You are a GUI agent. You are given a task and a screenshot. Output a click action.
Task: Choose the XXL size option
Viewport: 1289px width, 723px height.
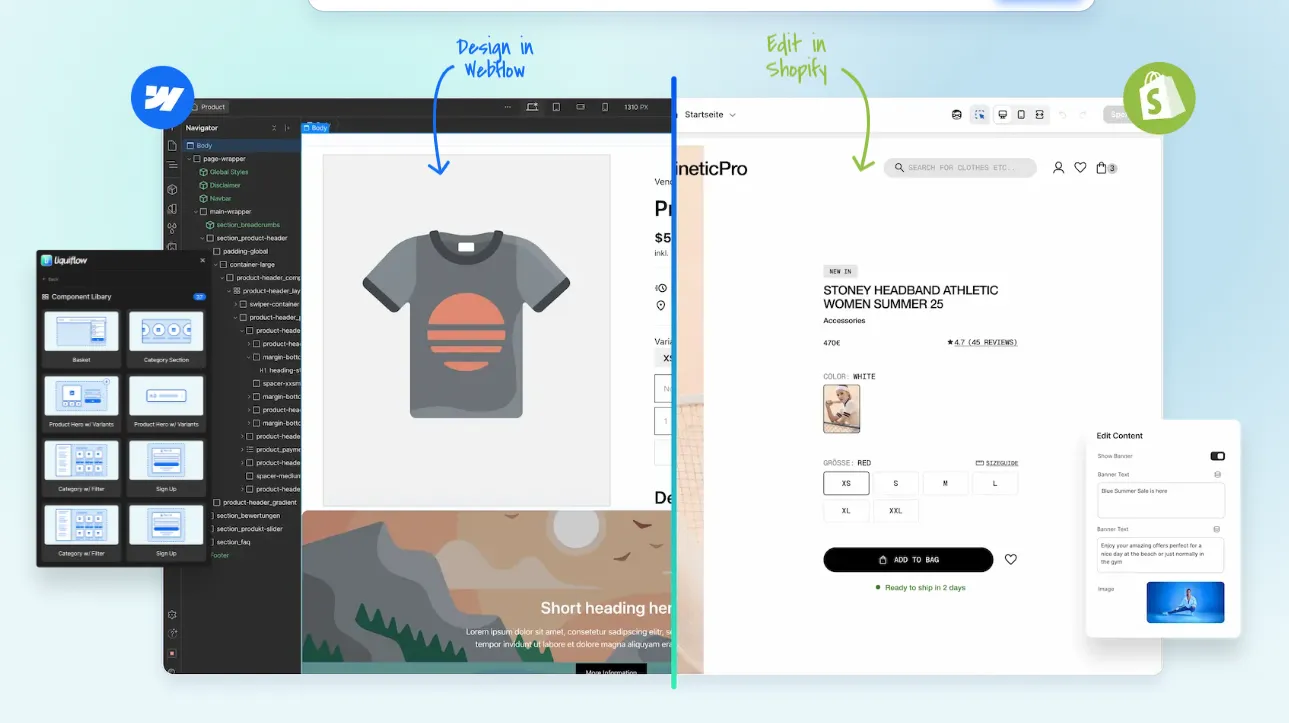coord(895,510)
